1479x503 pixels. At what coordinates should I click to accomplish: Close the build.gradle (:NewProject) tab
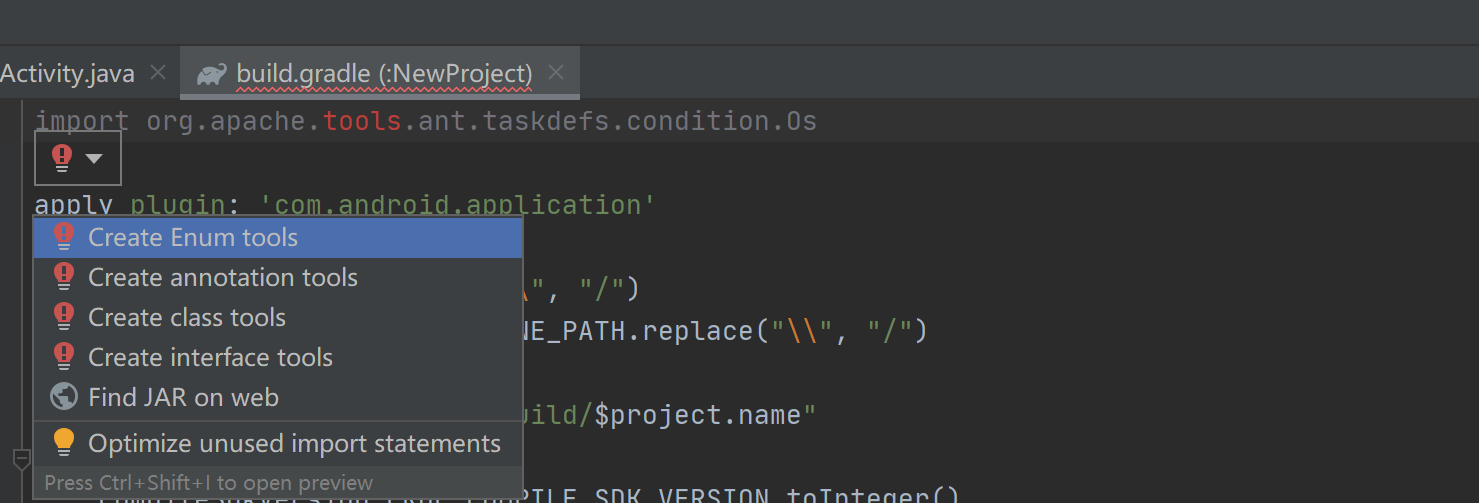[x=557, y=73]
